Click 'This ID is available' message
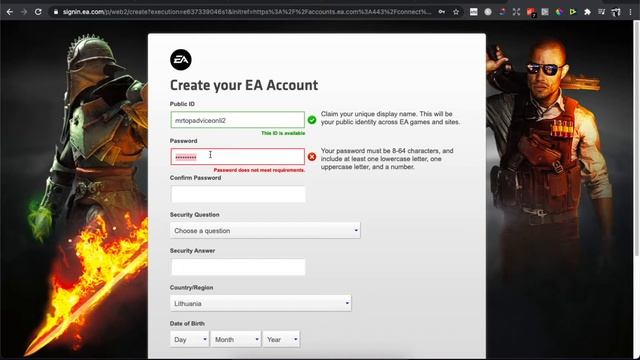 click(x=283, y=133)
